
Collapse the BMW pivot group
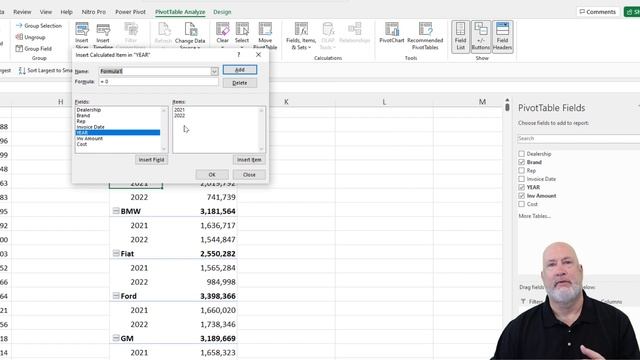[116, 211]
